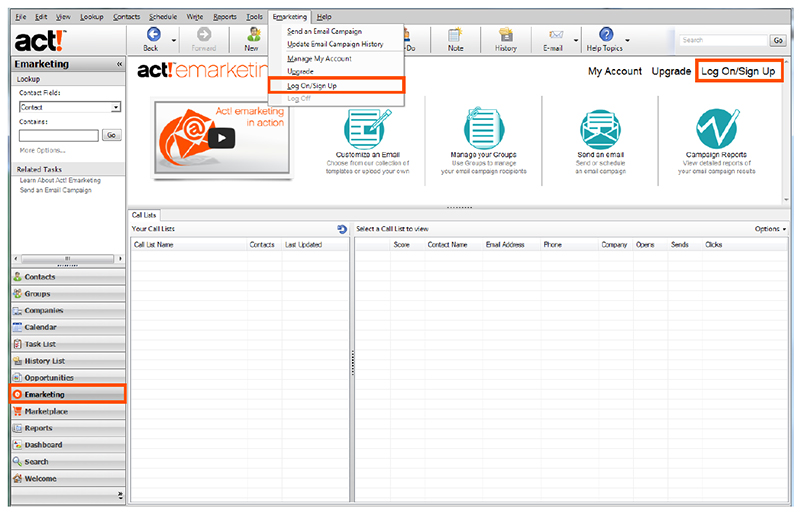Image resolution: width=800 pixels, height=513 pixels.
Task: Open Help Topics question mark icon
Action: (x=606, y=35)
